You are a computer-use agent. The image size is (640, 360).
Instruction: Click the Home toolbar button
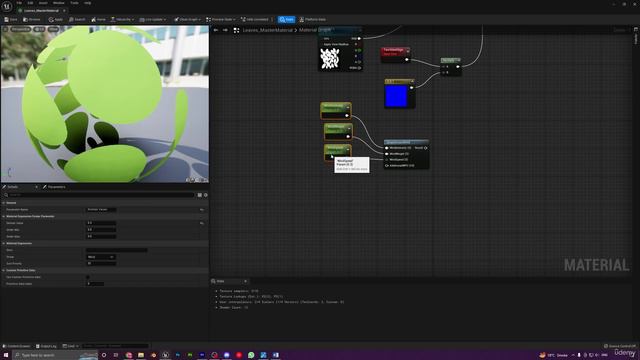click(98, 19)
